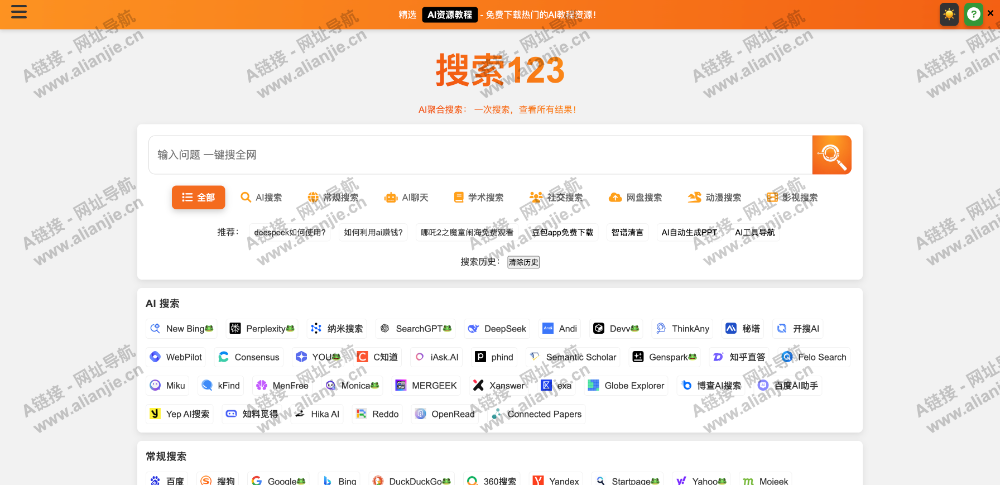
Task: Open Consensus engine
Action: click(249, 357)
